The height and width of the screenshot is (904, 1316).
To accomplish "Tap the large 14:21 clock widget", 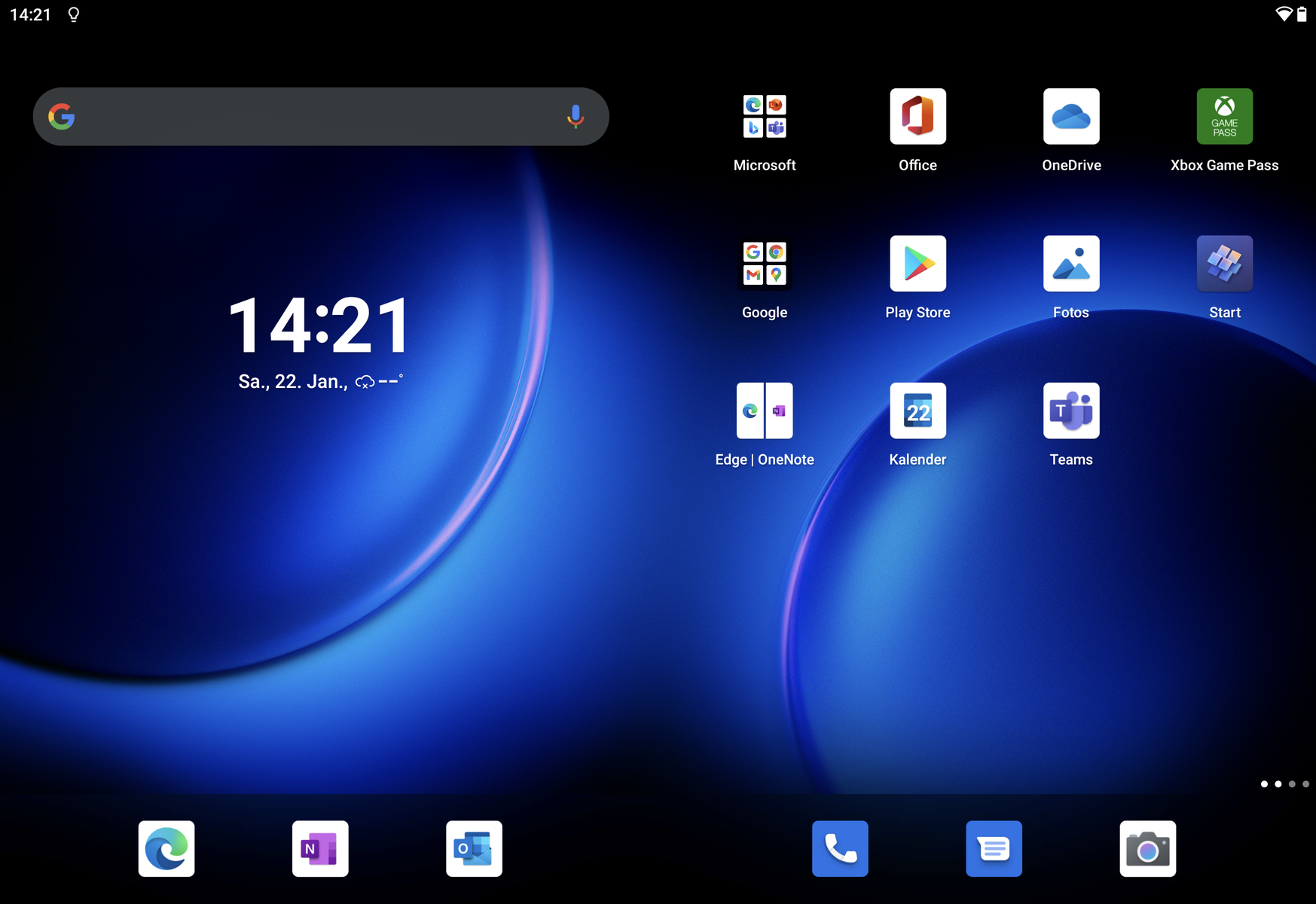I will point(320,325).
